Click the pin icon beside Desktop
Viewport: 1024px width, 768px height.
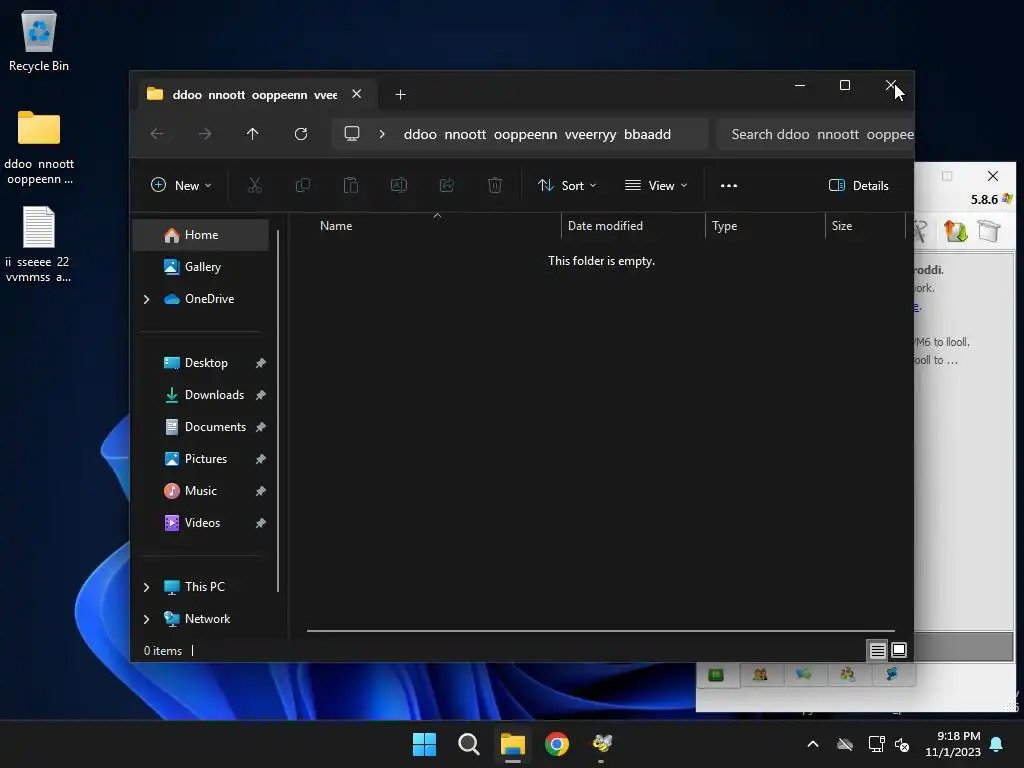[x=261, y=363]
